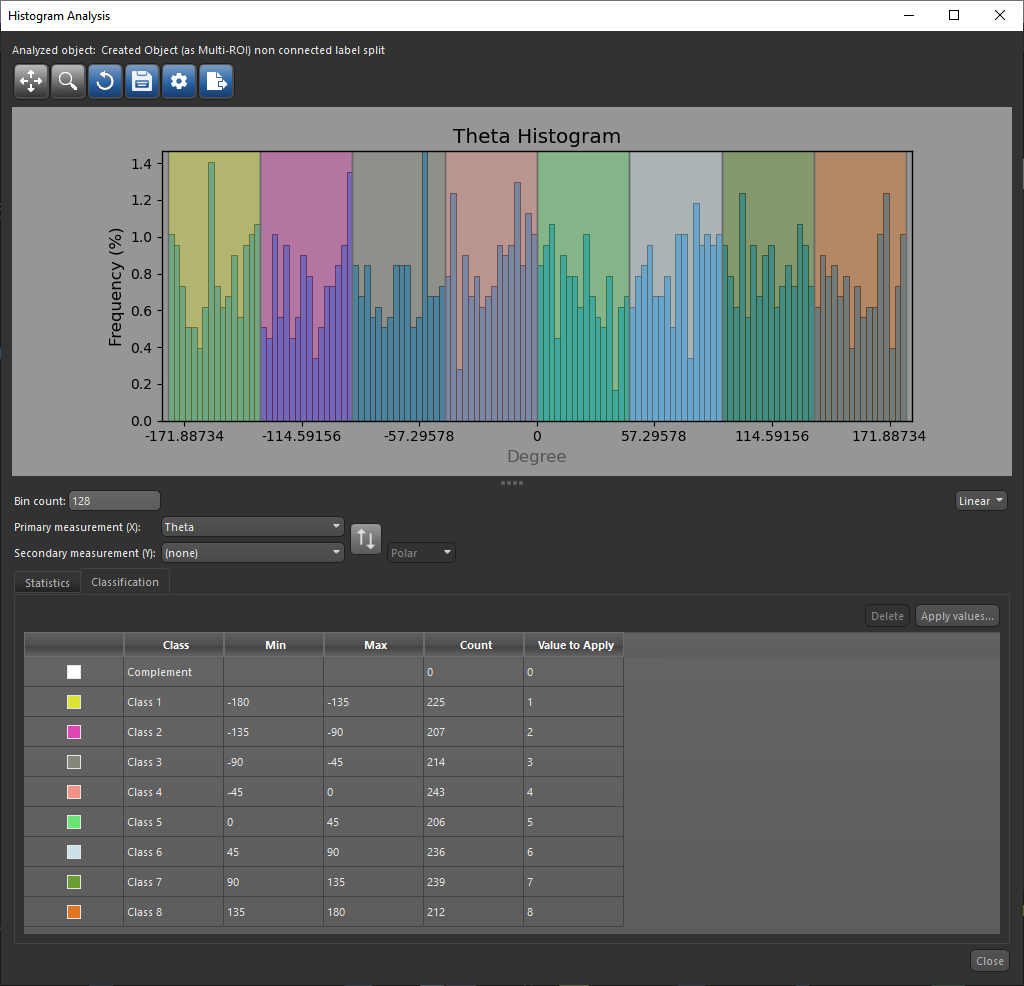Open the Linear scale dropdown

(980, 501)
